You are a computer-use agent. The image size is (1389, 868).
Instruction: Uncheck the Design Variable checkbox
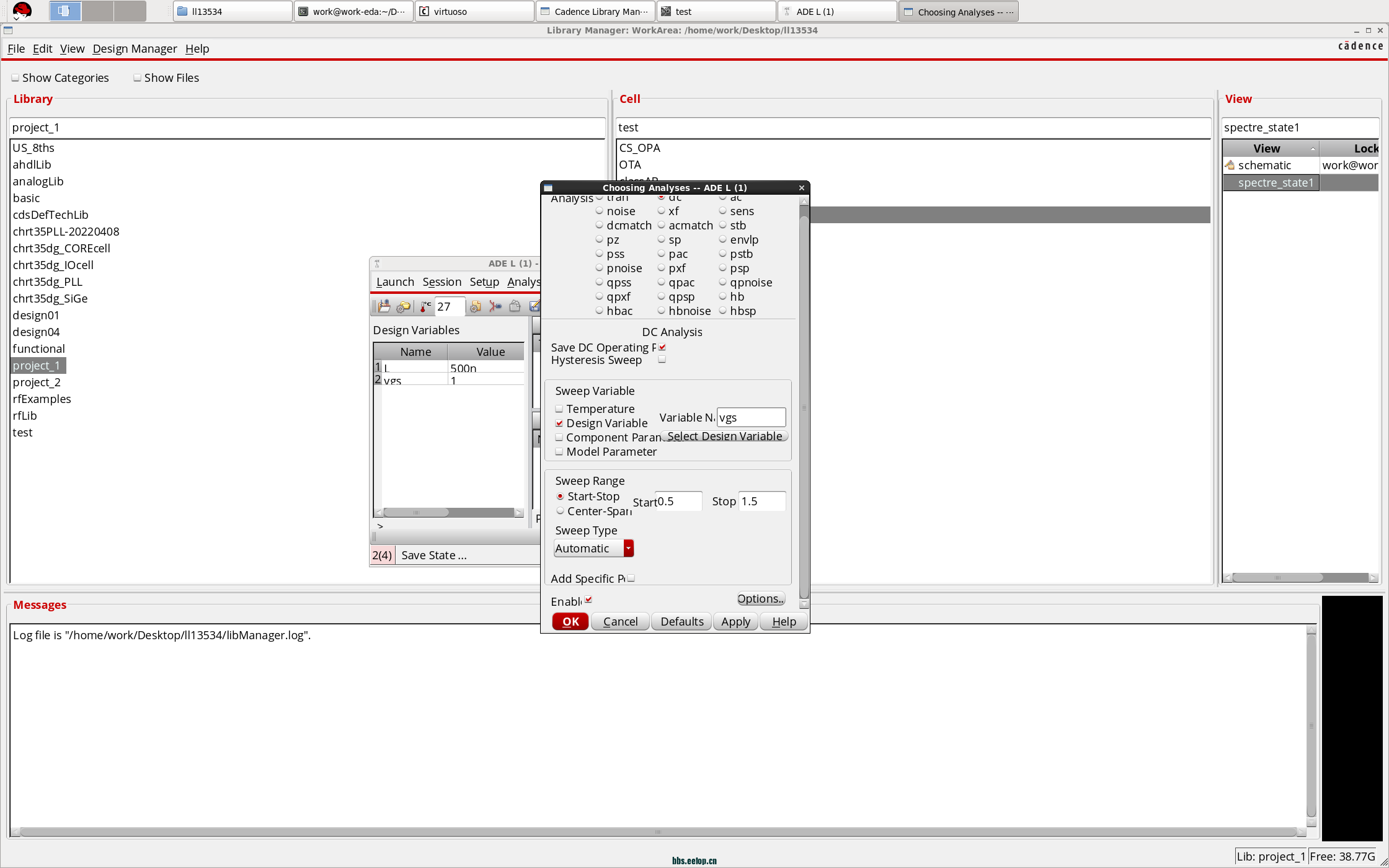tap(559, 423)
